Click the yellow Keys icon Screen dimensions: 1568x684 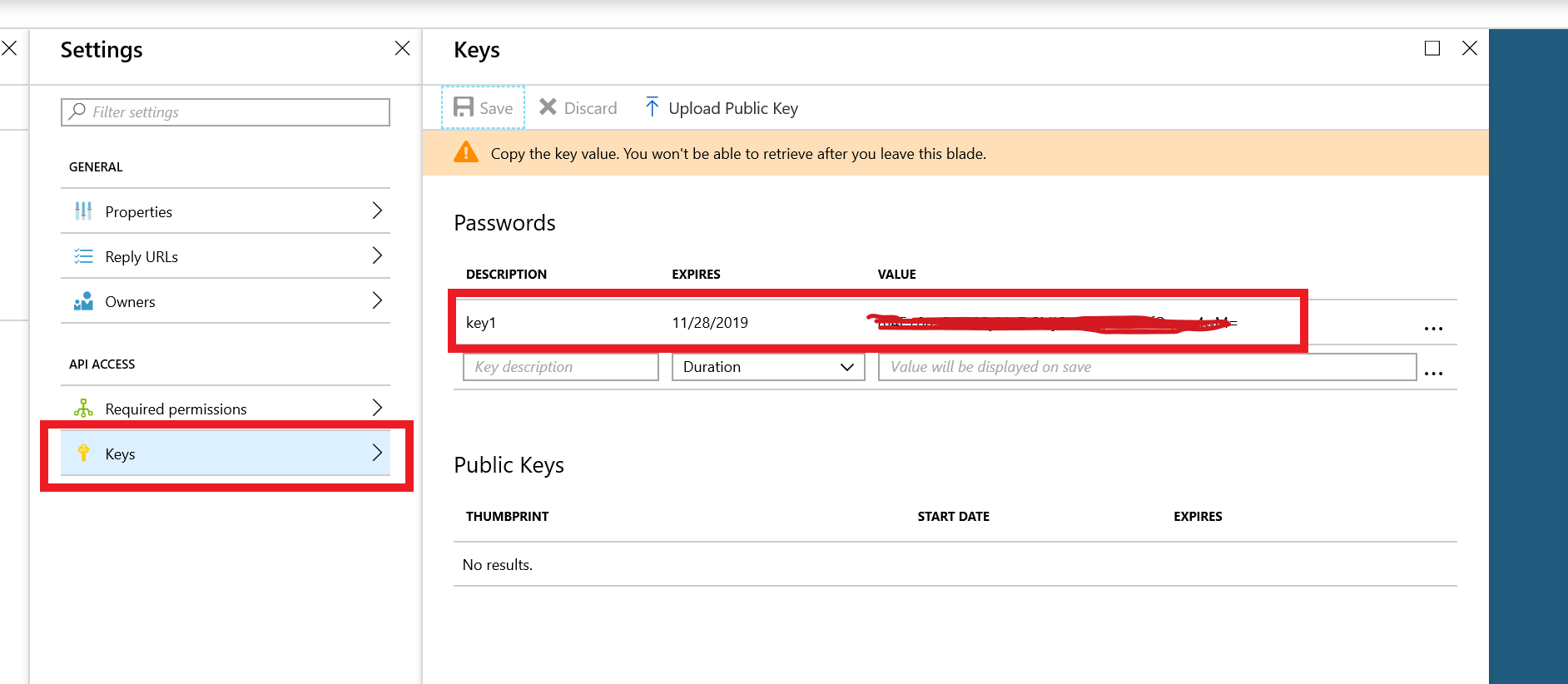[x=83, y=454]
